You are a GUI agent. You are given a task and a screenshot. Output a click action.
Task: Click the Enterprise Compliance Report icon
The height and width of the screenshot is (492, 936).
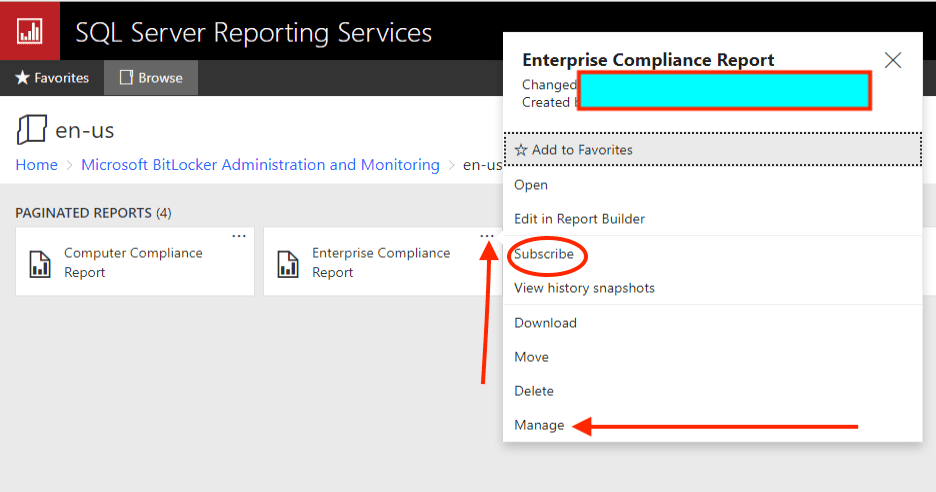(288, 263)
